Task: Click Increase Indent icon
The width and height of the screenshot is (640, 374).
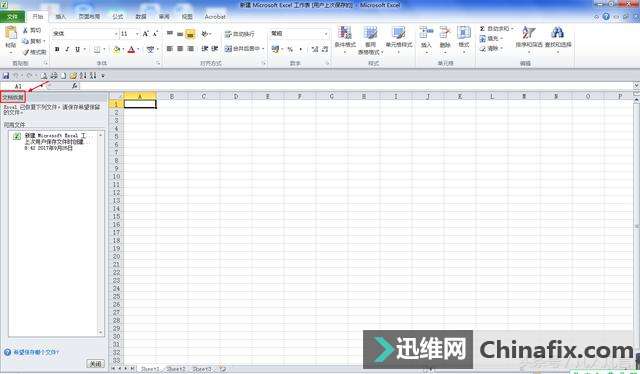Action: coord(215,49)
